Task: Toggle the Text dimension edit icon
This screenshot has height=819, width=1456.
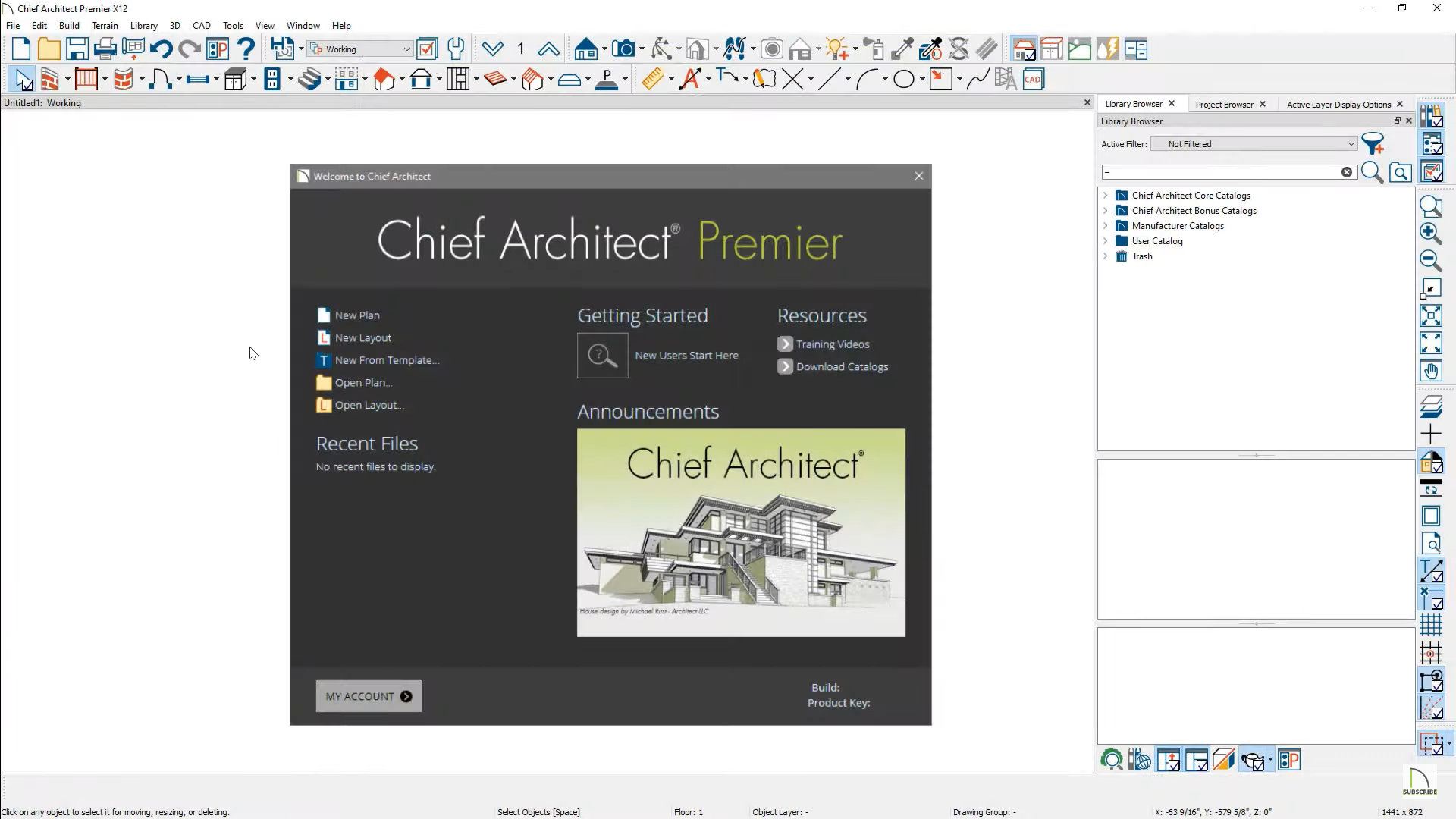Action: 1431,571
